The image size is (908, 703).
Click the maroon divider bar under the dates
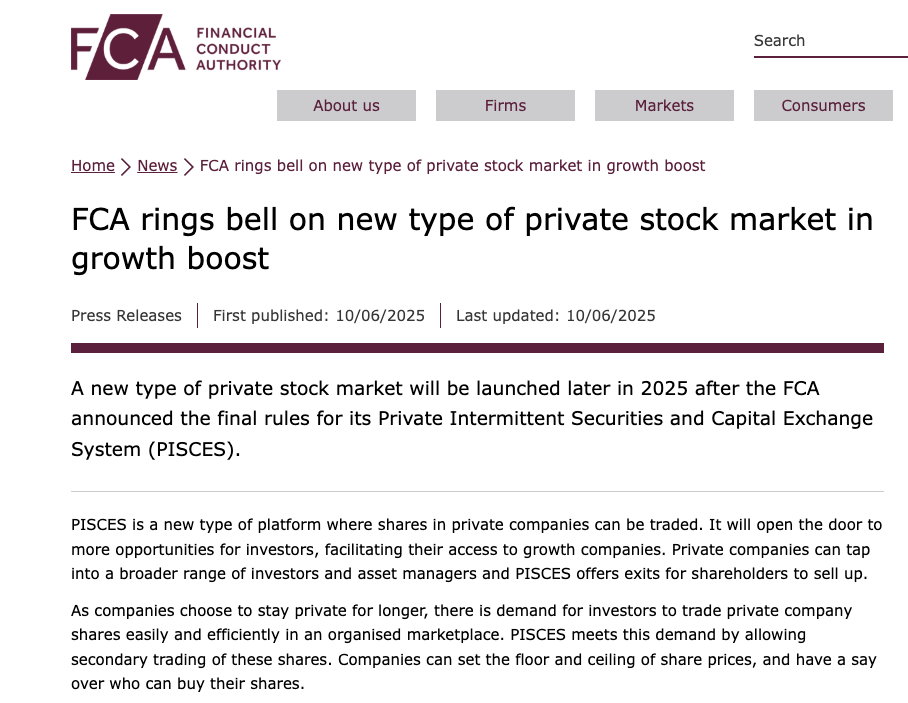pyautogui.click(x=477, y=348)
